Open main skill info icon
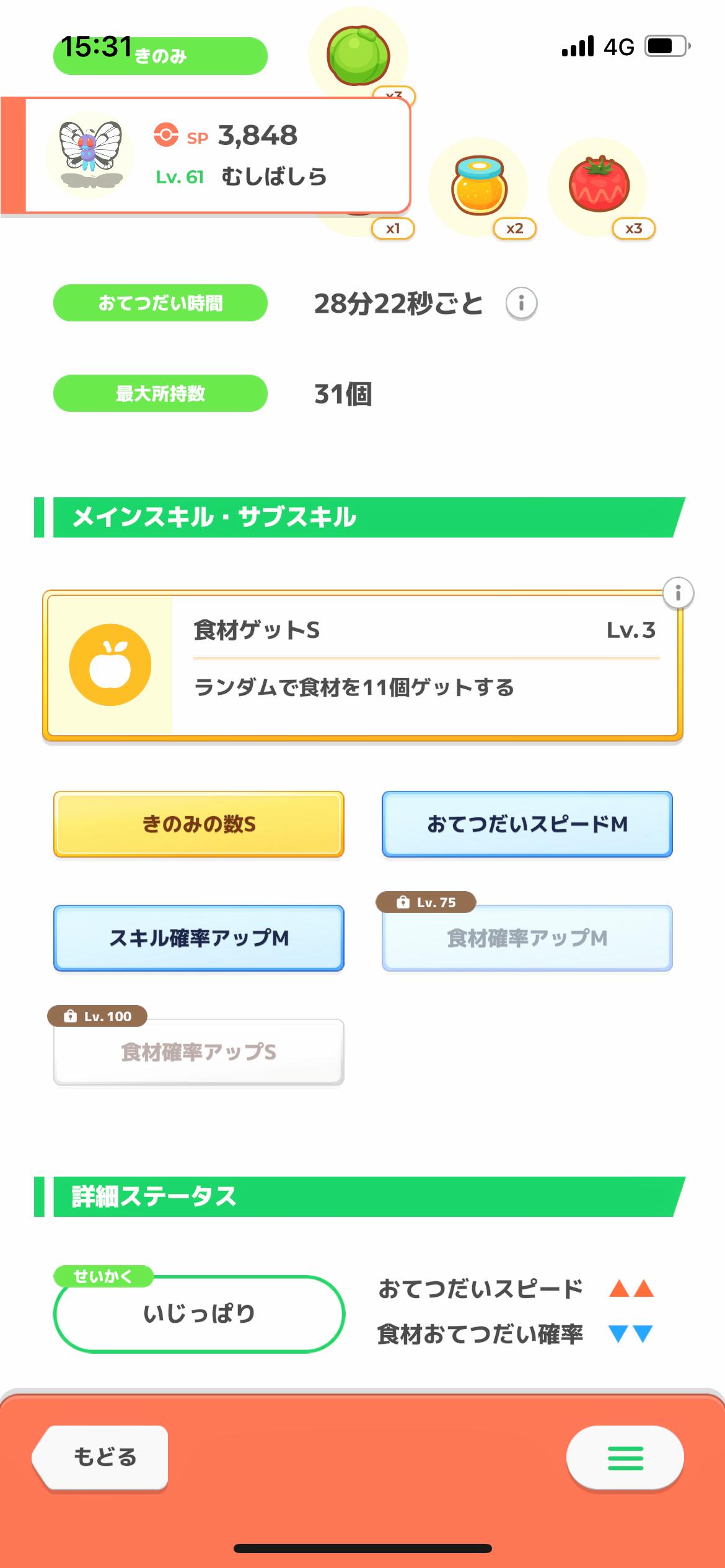The height and width of the screenshot is (1568, 725). pos(678,594)
